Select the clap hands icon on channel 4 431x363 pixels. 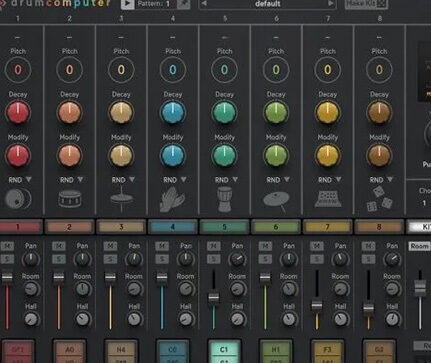[x=172, y=199]
